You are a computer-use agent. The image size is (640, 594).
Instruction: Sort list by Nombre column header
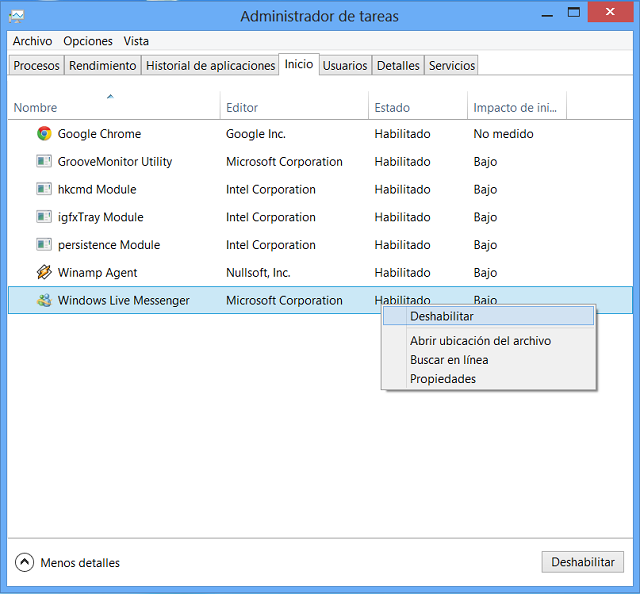pyautogui.click(x=36, y=108)
